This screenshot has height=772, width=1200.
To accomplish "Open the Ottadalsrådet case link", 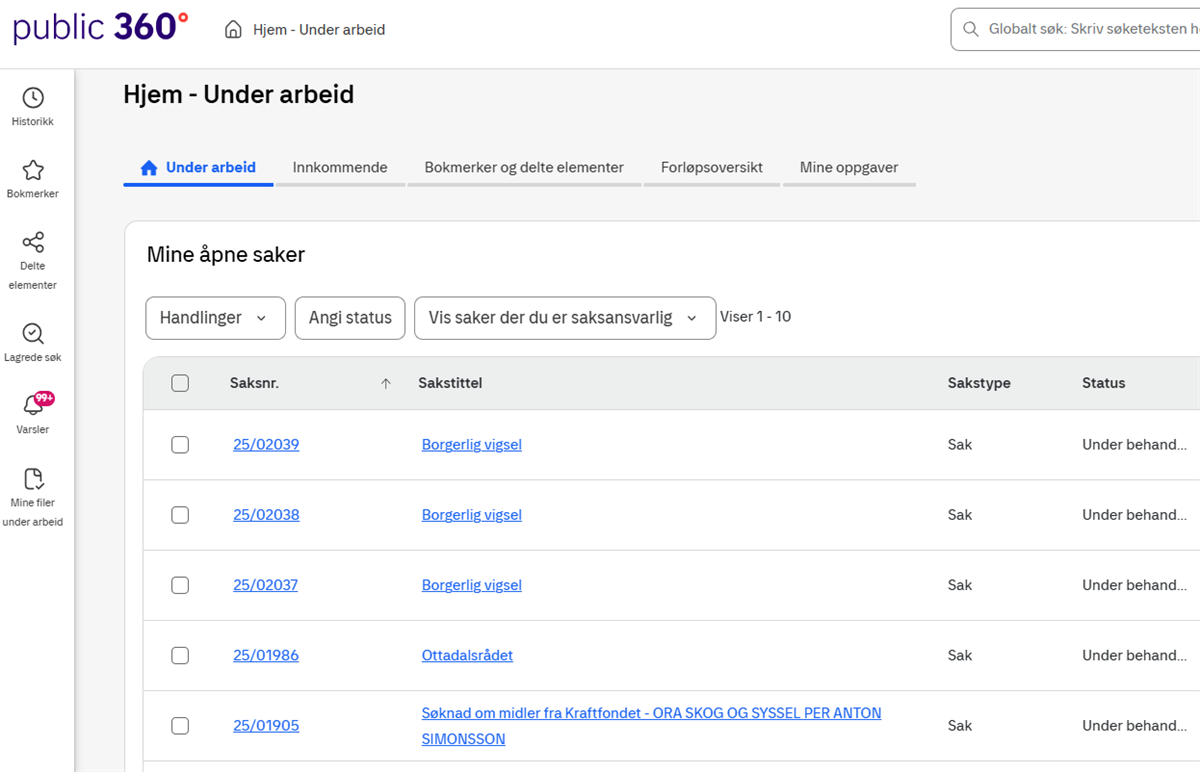I will 467,656.
